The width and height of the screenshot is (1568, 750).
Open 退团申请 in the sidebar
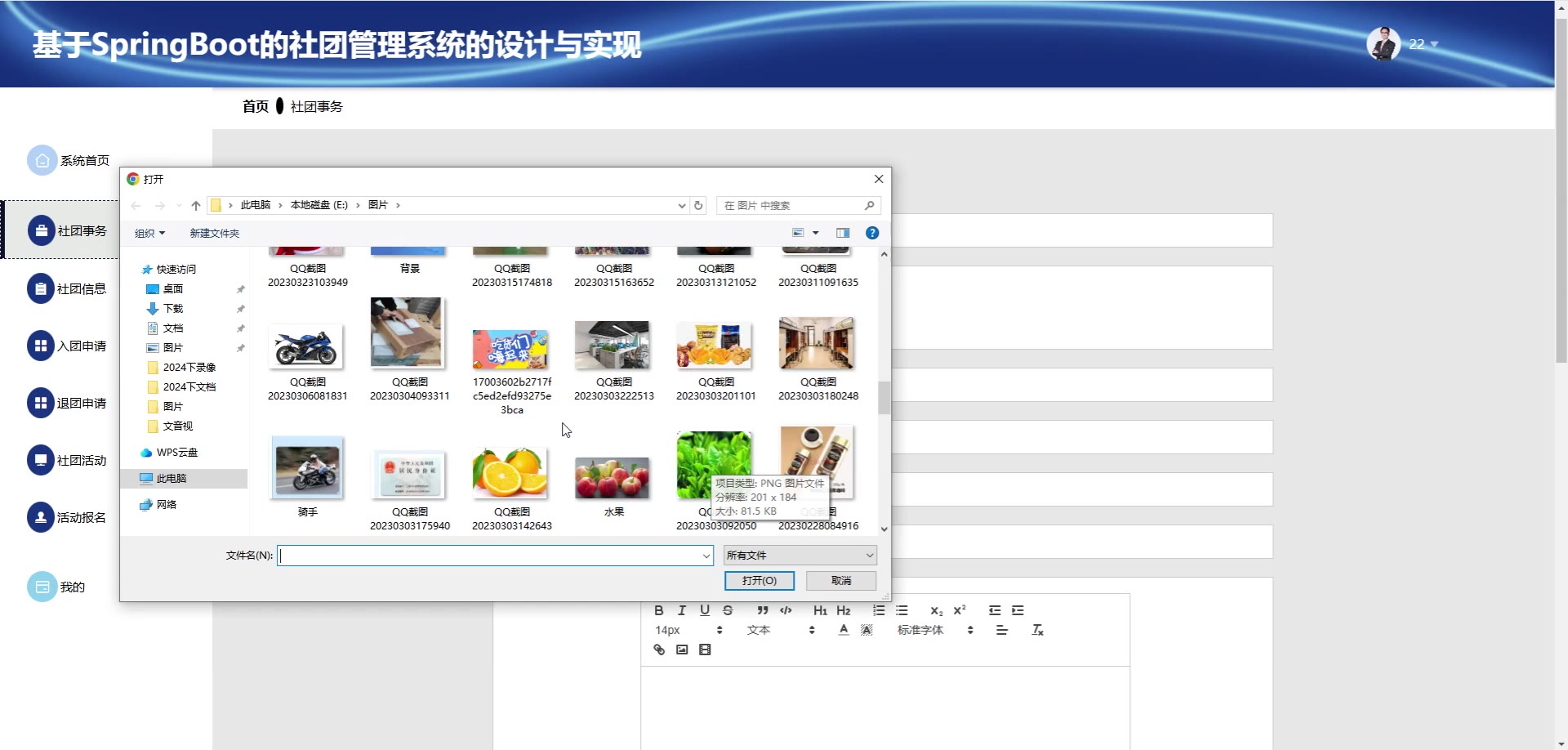click(67, 403)
